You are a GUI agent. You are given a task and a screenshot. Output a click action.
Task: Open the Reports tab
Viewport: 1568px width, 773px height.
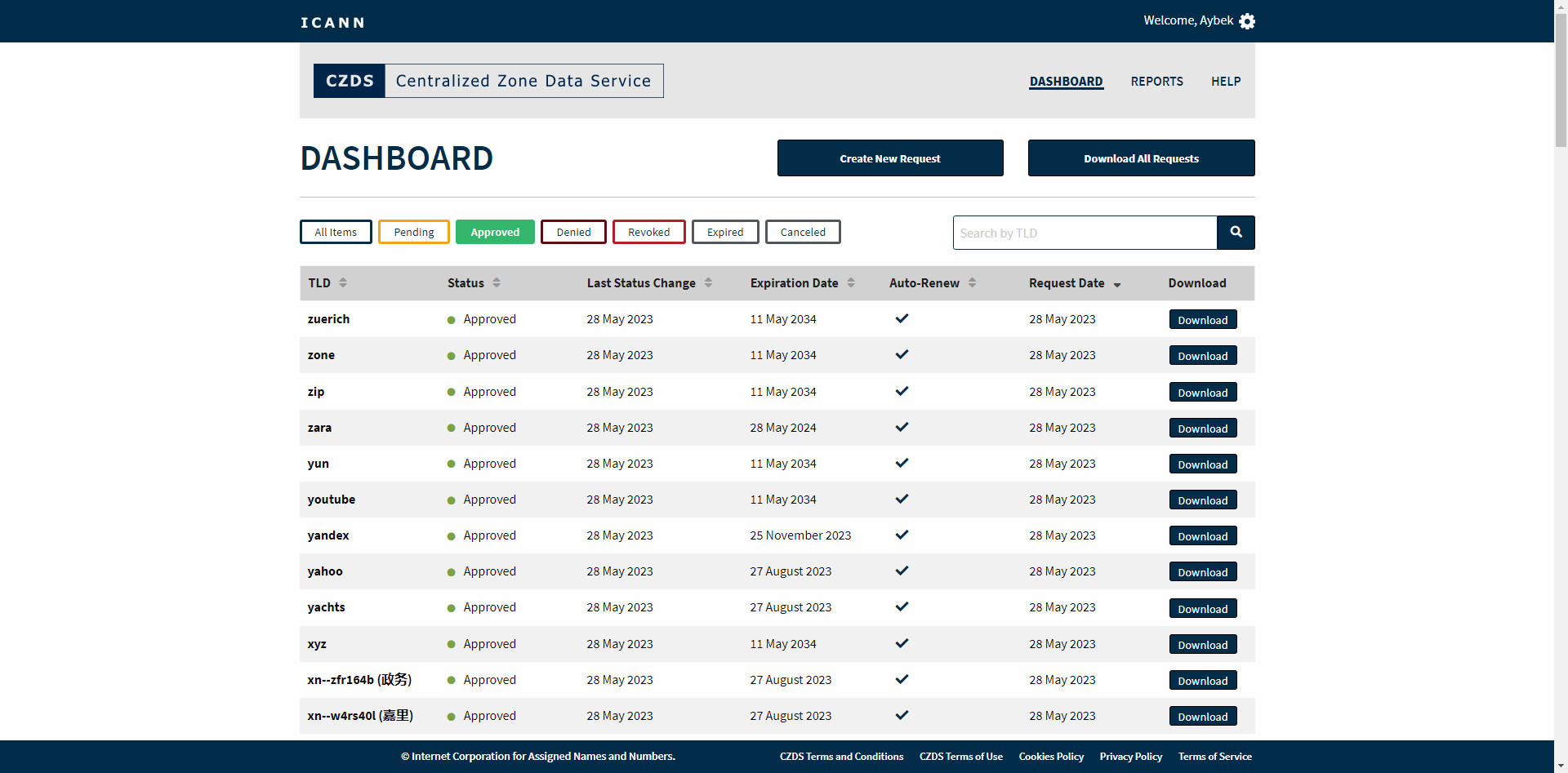pos(1156,82)
